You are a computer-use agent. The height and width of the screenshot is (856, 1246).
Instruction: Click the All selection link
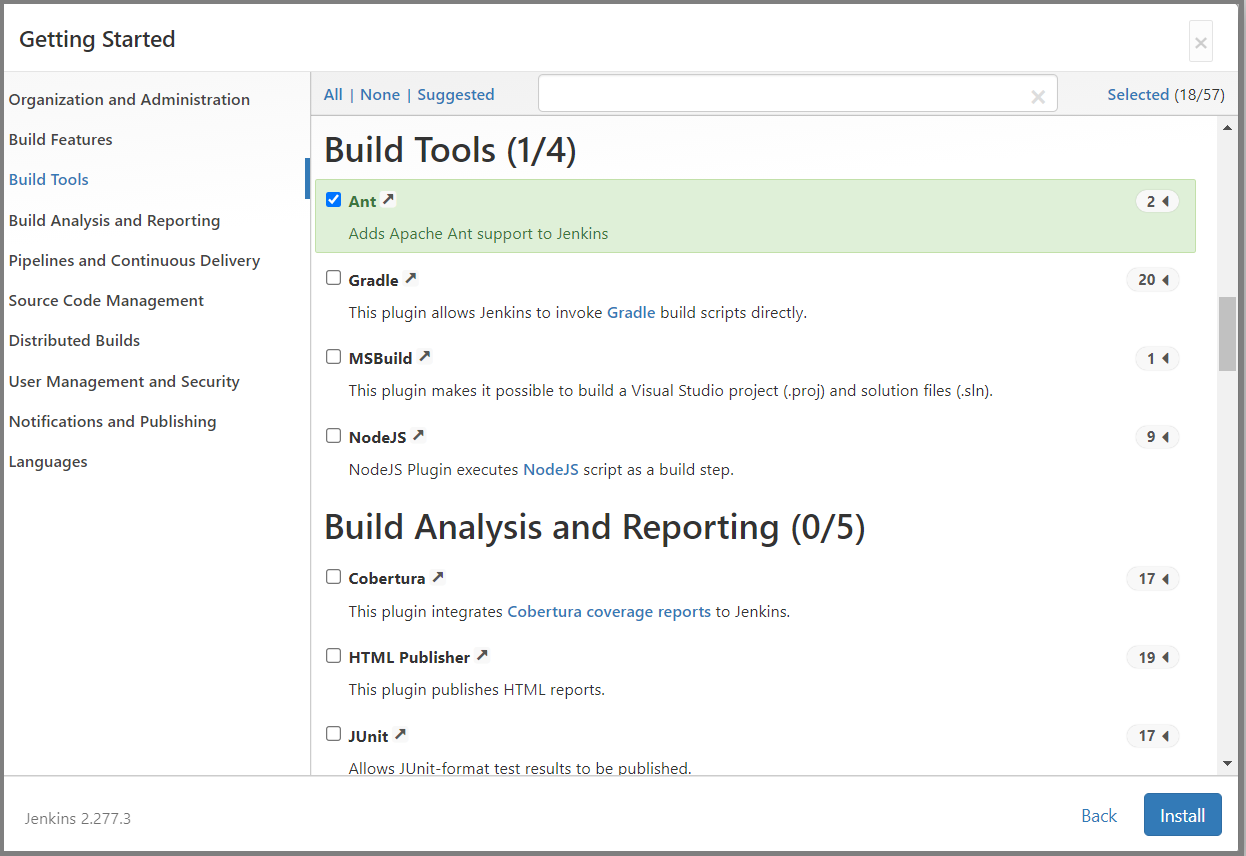point(333,94)
